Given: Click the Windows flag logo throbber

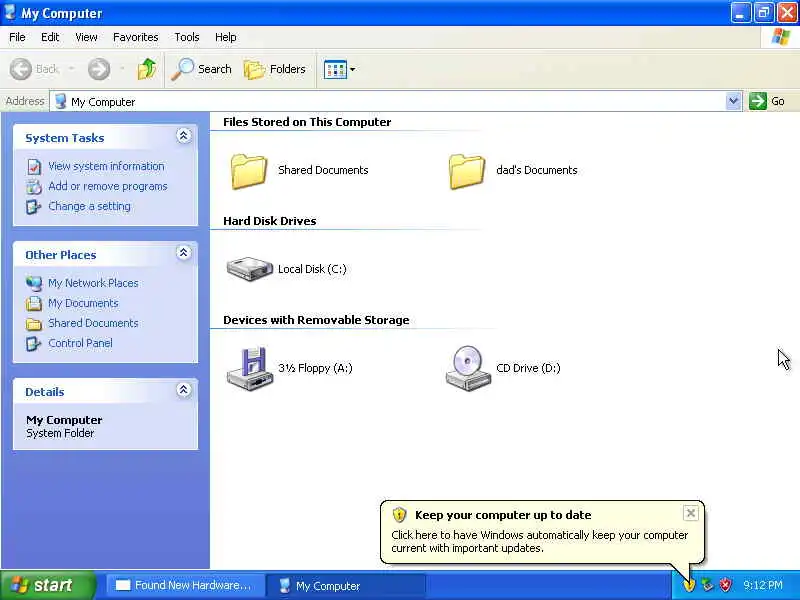Looking at the screenshot, I should [780, 37].
